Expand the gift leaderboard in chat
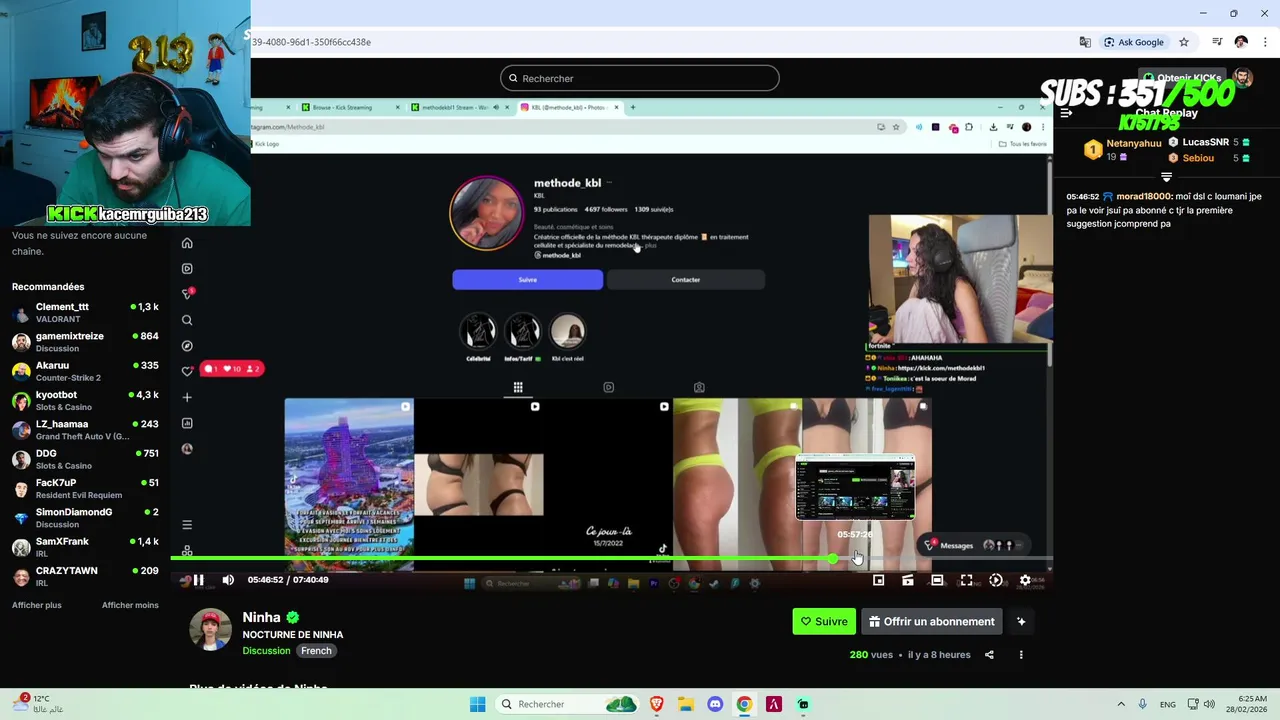Image resolution: width=1280 pixels, height=720 pixels. click(x=1166, y=177)
